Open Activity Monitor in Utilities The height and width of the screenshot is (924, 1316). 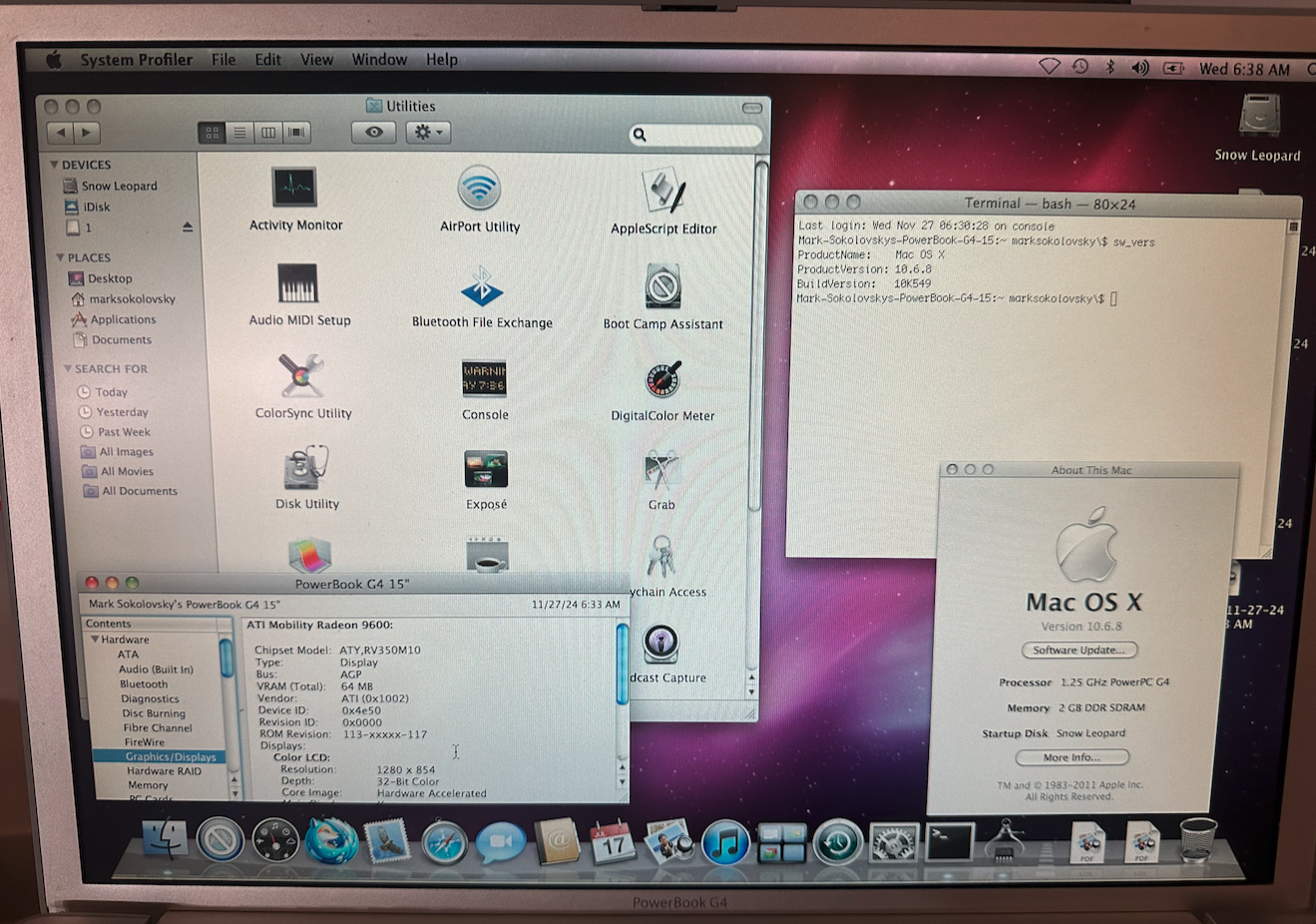click(x=294, y=188)
